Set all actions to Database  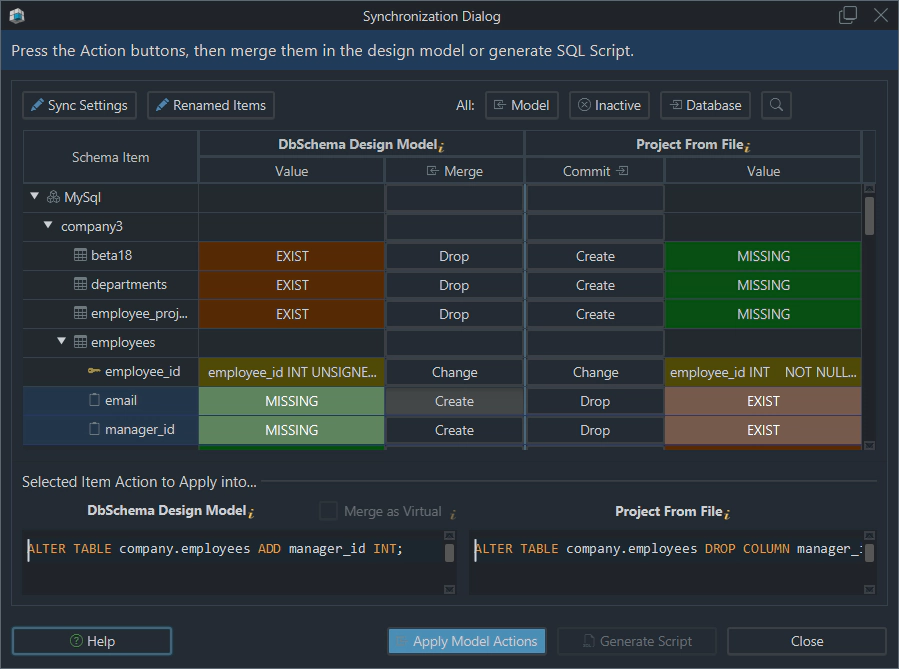(705, 105)
